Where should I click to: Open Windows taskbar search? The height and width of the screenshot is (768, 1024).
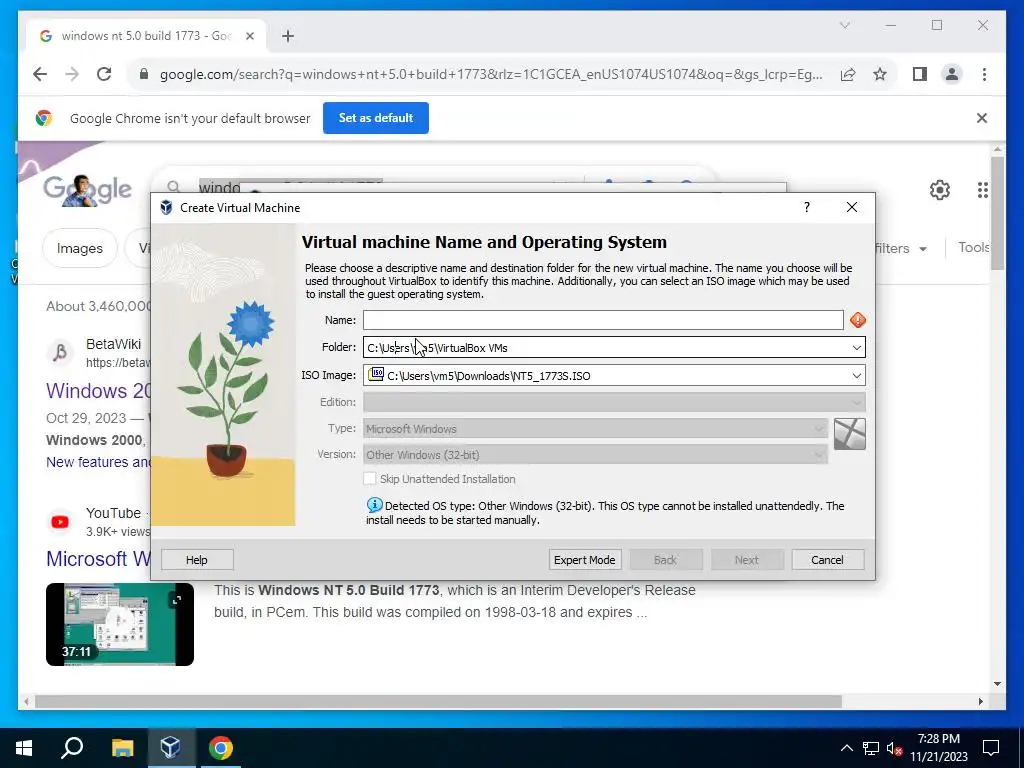click(x=72, y=748)
